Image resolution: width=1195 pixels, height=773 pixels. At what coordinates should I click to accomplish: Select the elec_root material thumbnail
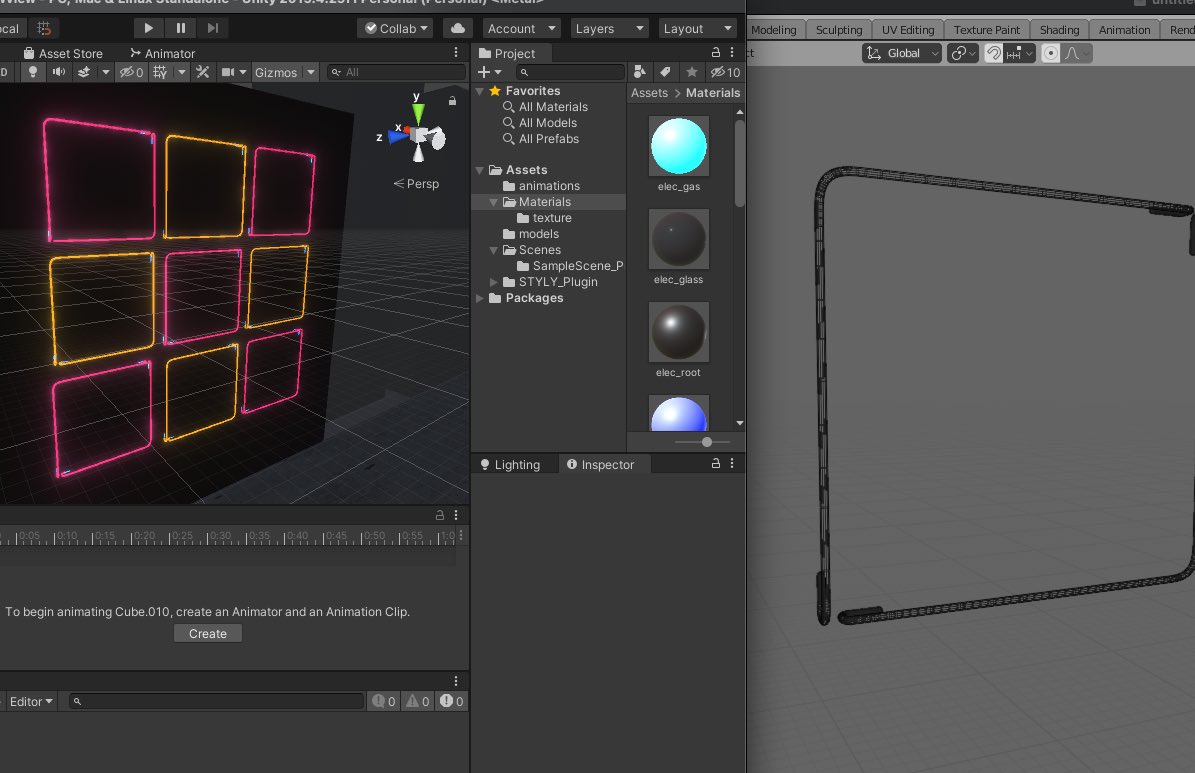[678, 332]
